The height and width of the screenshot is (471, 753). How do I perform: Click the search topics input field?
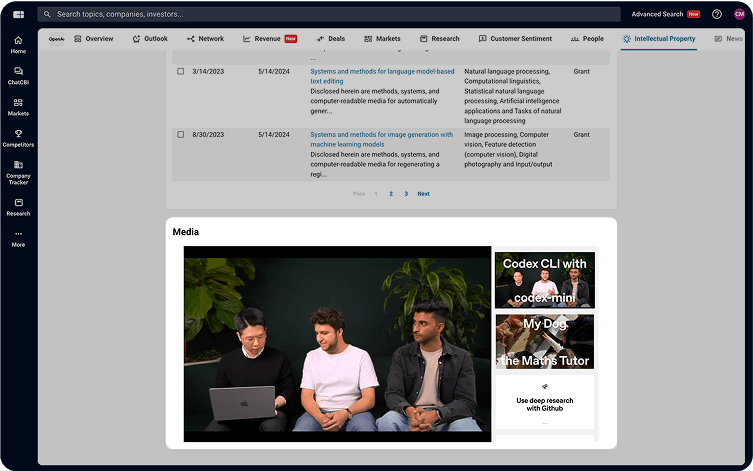click(330, 14)
